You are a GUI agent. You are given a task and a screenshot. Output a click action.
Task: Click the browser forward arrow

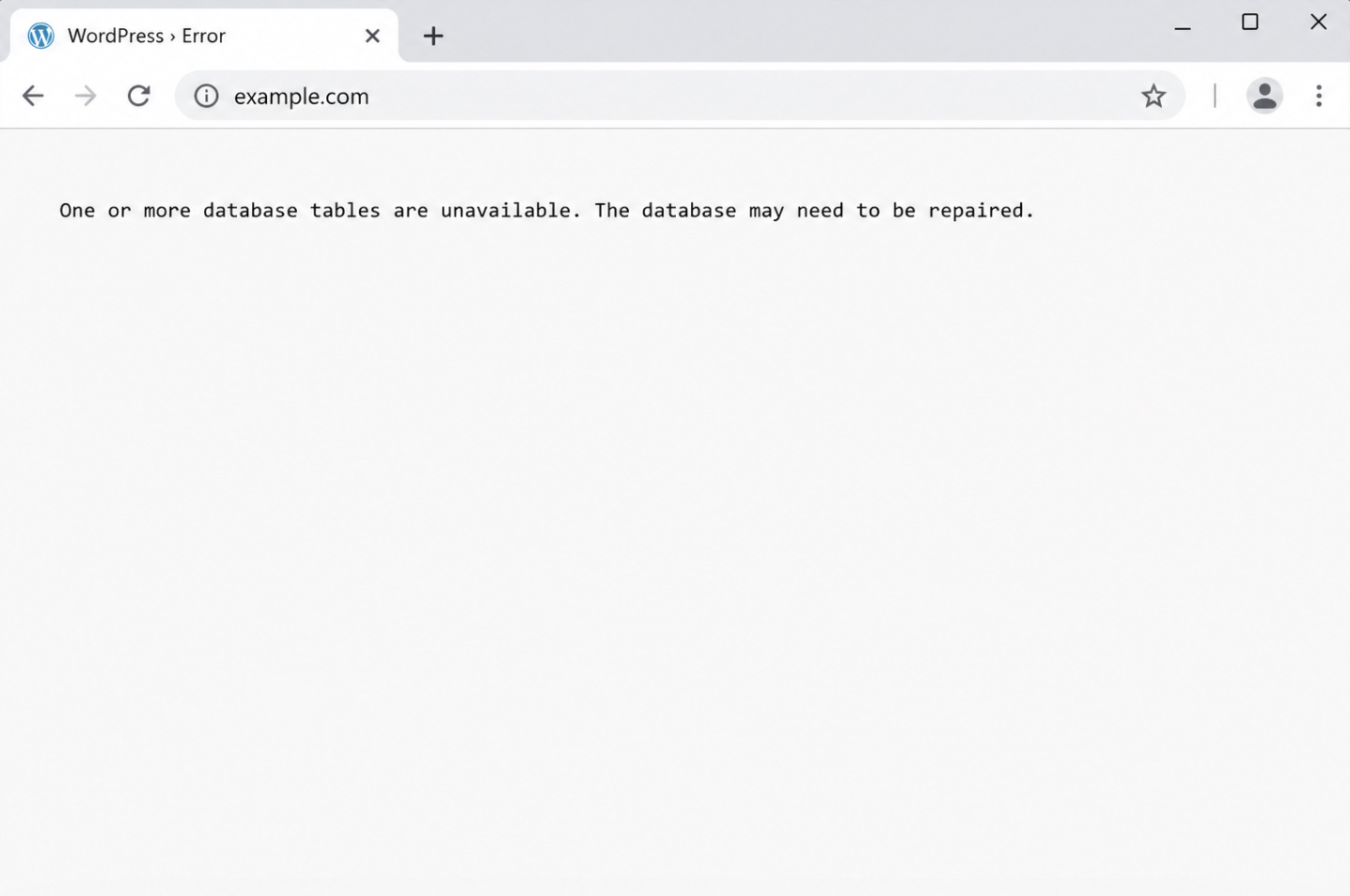click(86, 96)
